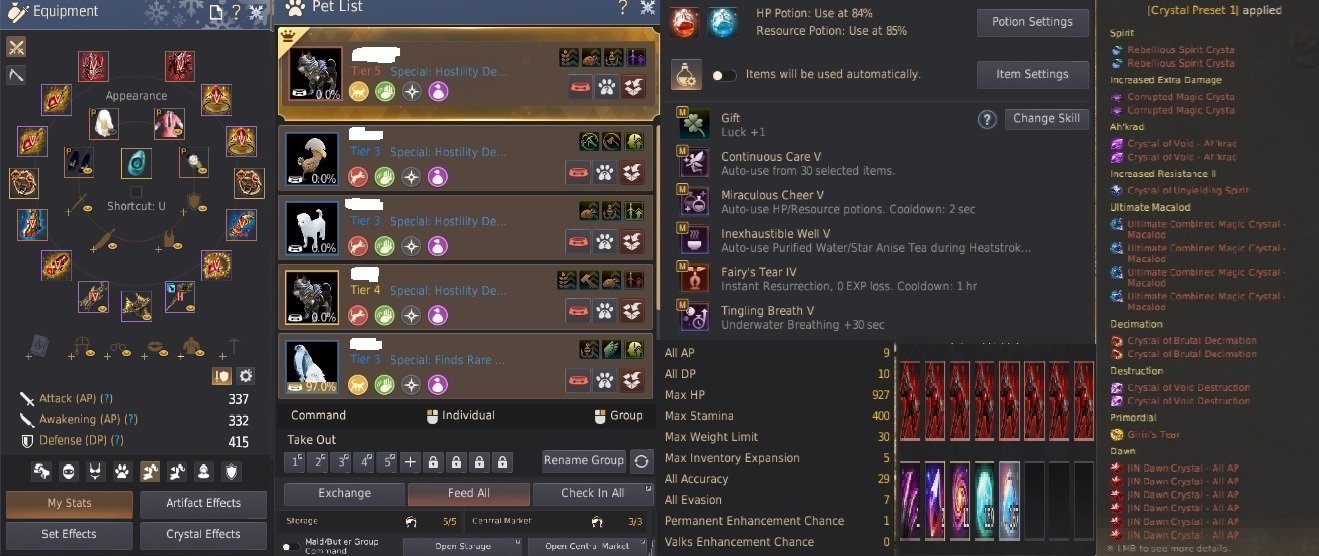Switch to the Artifact Effects tab
Viewport: 1319px width, 556px height.
203,504
